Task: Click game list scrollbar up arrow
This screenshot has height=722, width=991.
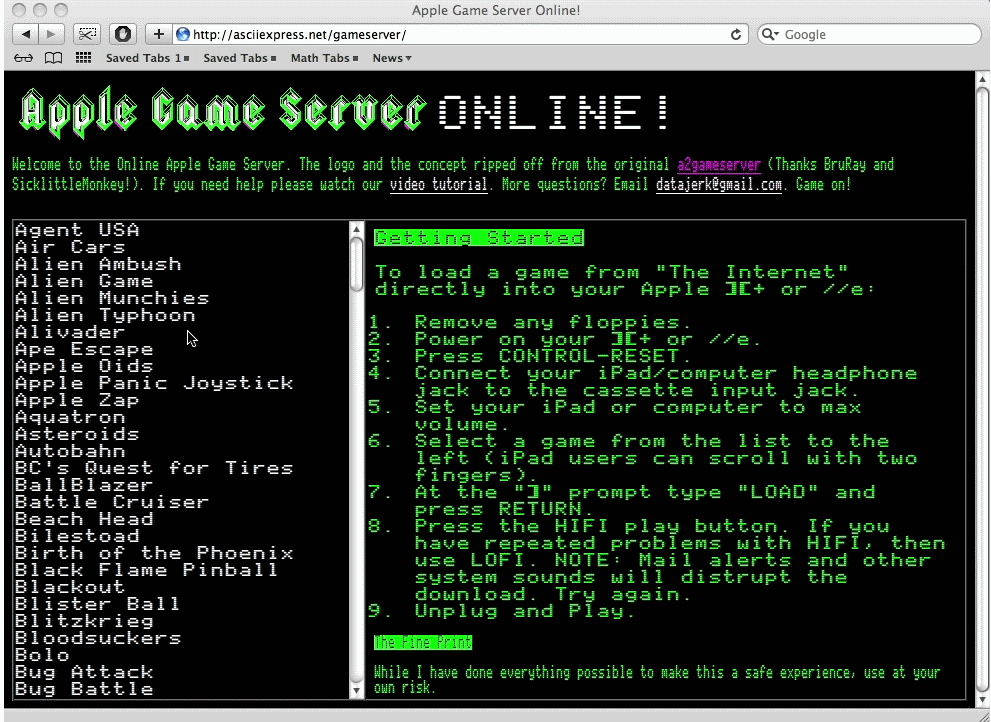Action: point(356,229)
